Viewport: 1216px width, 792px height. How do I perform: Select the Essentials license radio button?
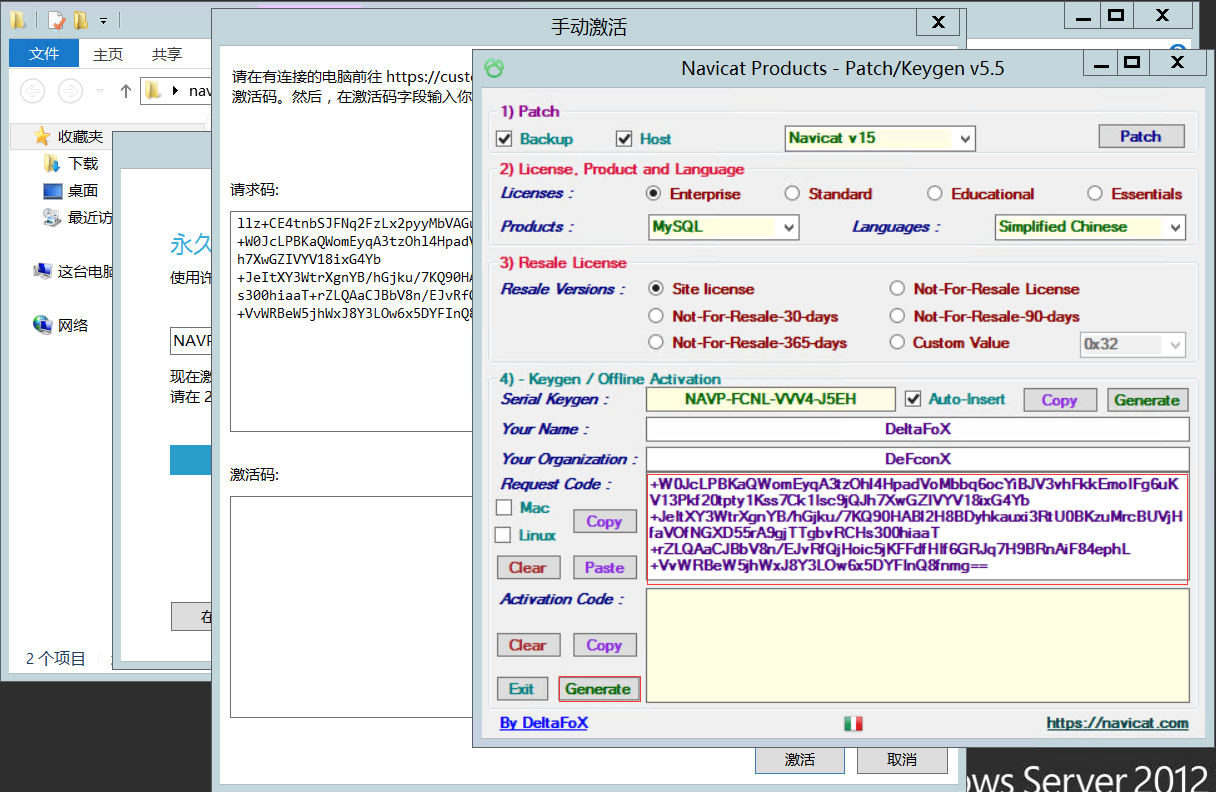coord(1095,194)
